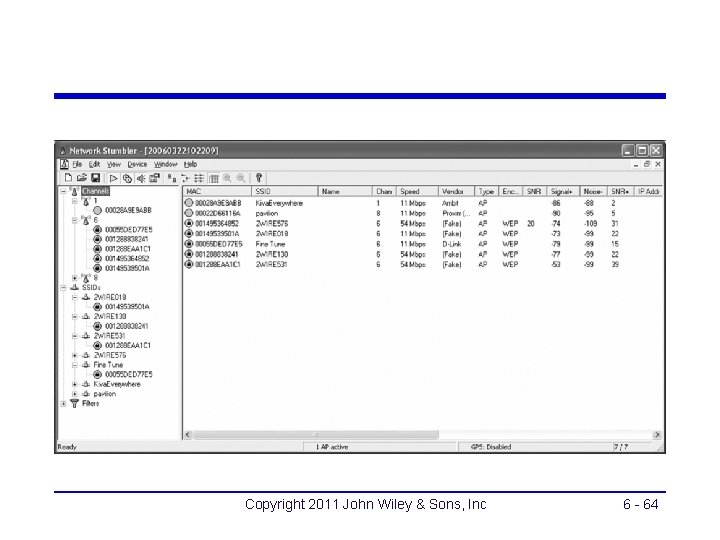Expand the Filters tree node
The width and height of the screenshot is (720, 540).
[x=63, y=404]
